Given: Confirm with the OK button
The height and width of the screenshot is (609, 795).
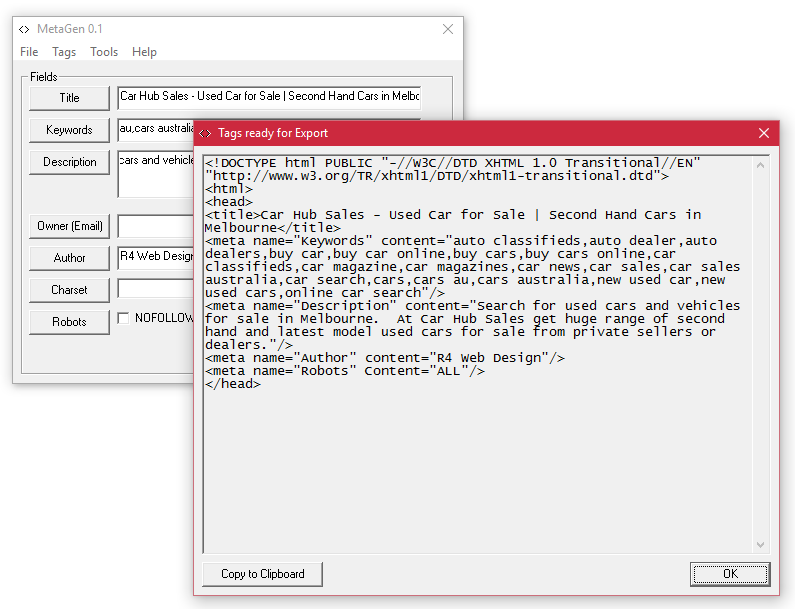Looking at the screenshot, I should 730,574.
